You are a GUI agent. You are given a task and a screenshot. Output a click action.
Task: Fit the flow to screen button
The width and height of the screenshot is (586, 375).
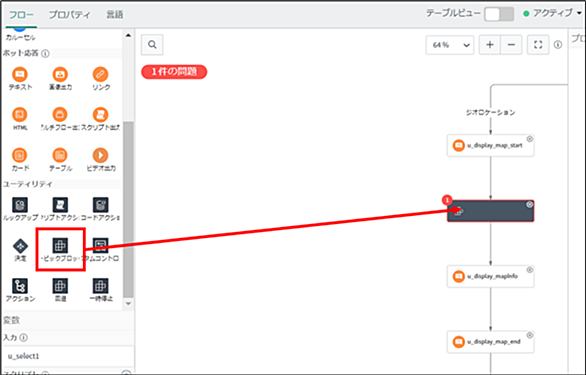(538, 45)
